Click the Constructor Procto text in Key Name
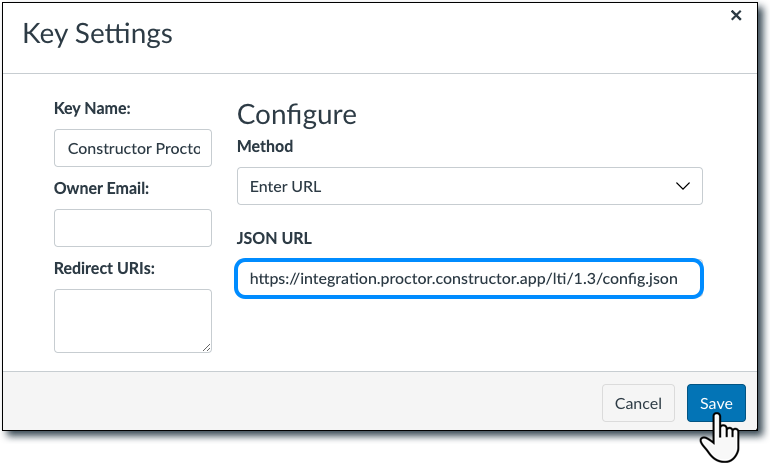The width and height of the screenshot is (770, 463). click(x=139, y=148)
